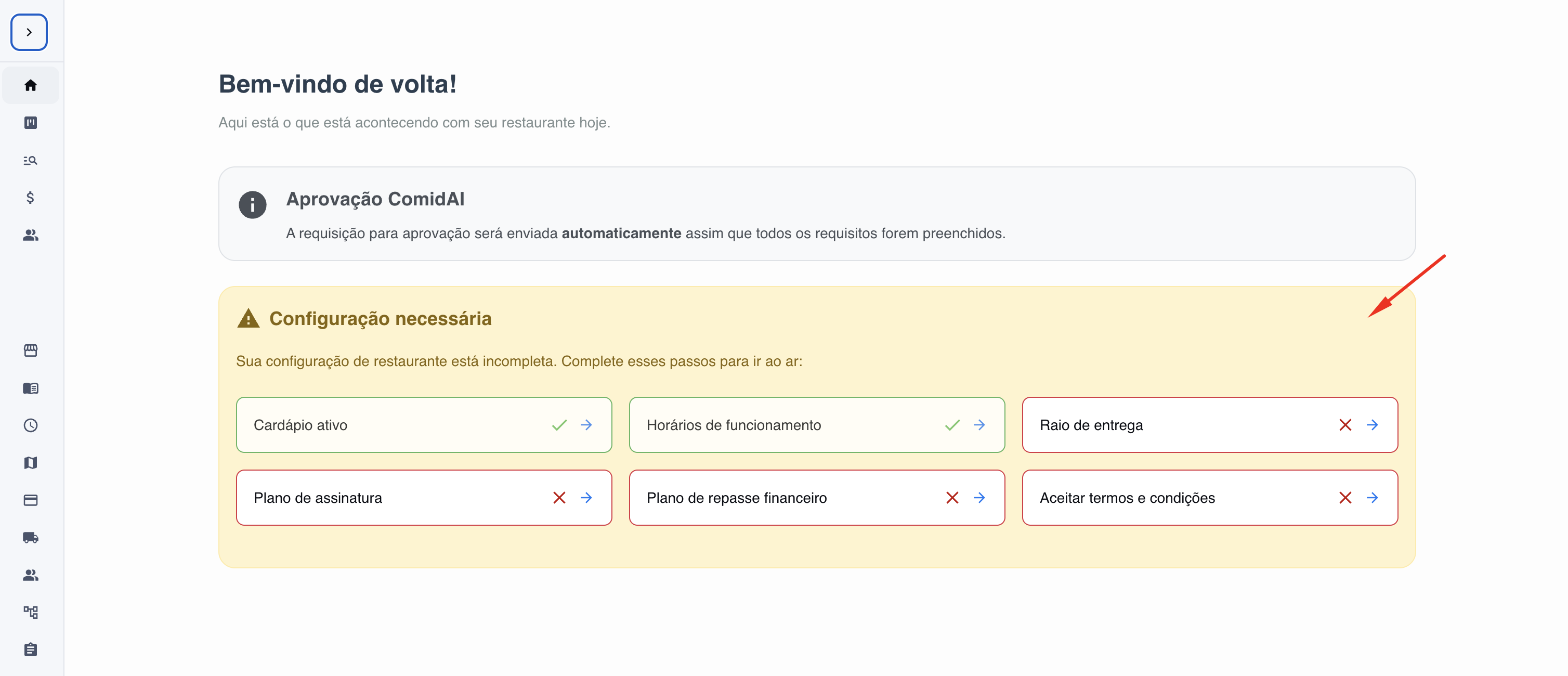
Task: Open the clipboard tasks icon at sidebar bottom
Action: click(x=31, y=649)
